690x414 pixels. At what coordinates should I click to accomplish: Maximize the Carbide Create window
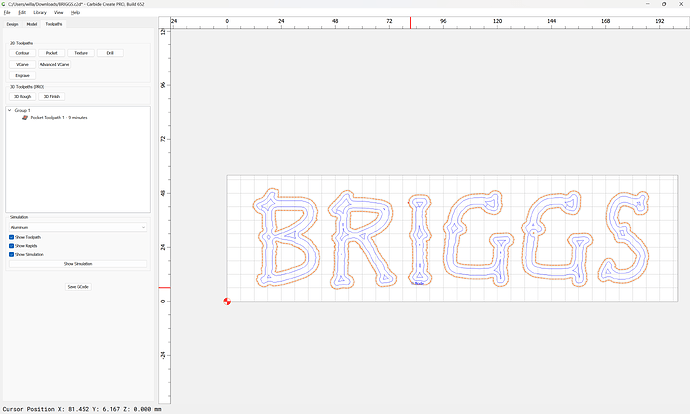click(x=664, y=4)
